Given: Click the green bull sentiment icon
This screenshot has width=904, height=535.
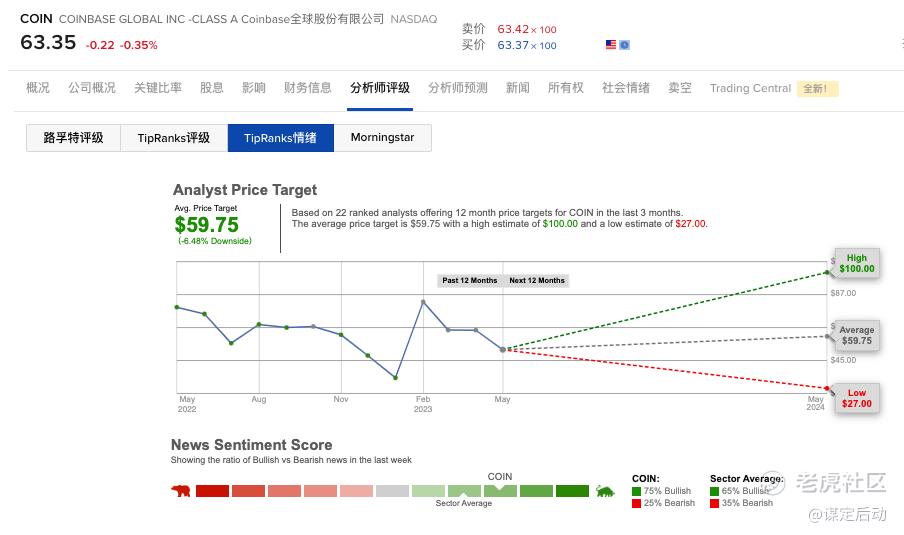Looking at the screenshot, I should coord(604,491).
